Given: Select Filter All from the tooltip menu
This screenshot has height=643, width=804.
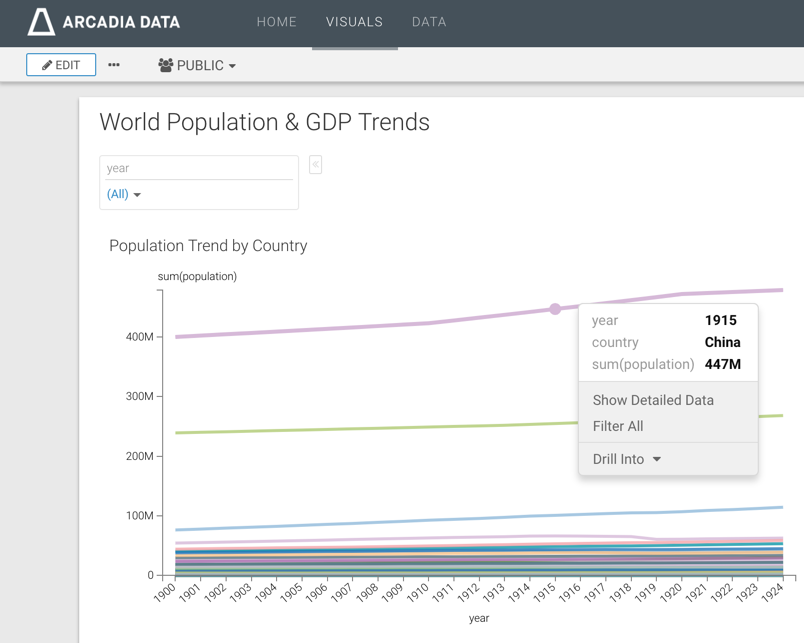Looking at the screenshot, I should pyautogui.click(x=618, y=426).
